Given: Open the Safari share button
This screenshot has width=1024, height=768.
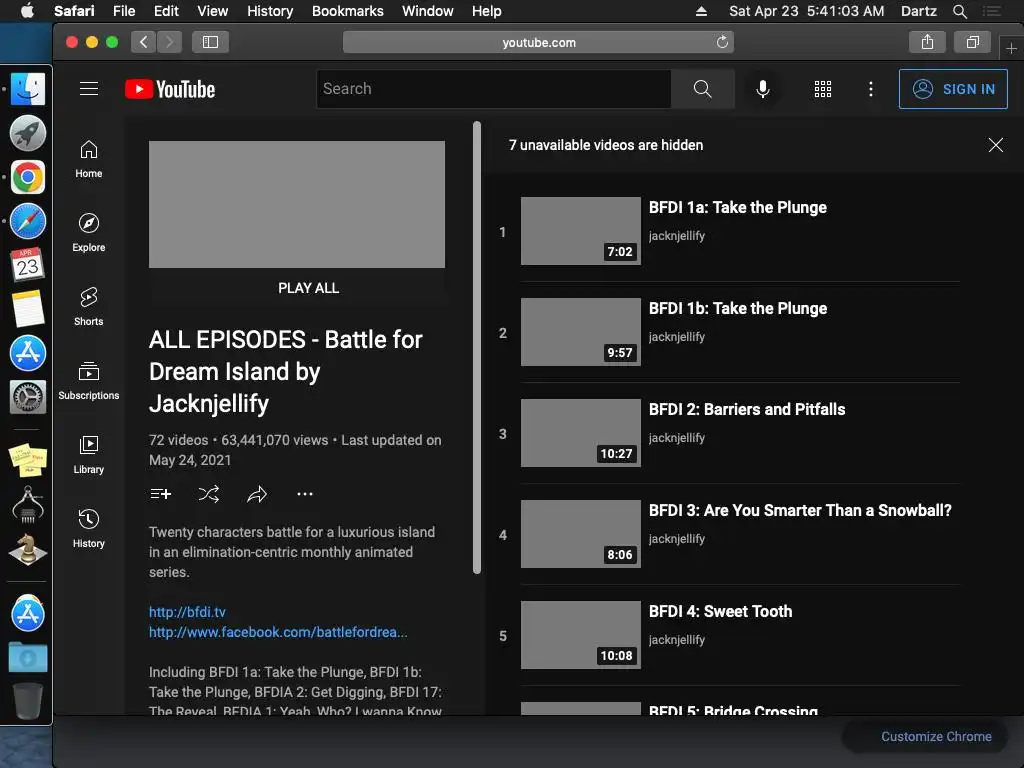Looking at the screenshot, I should tap(927, 42).
